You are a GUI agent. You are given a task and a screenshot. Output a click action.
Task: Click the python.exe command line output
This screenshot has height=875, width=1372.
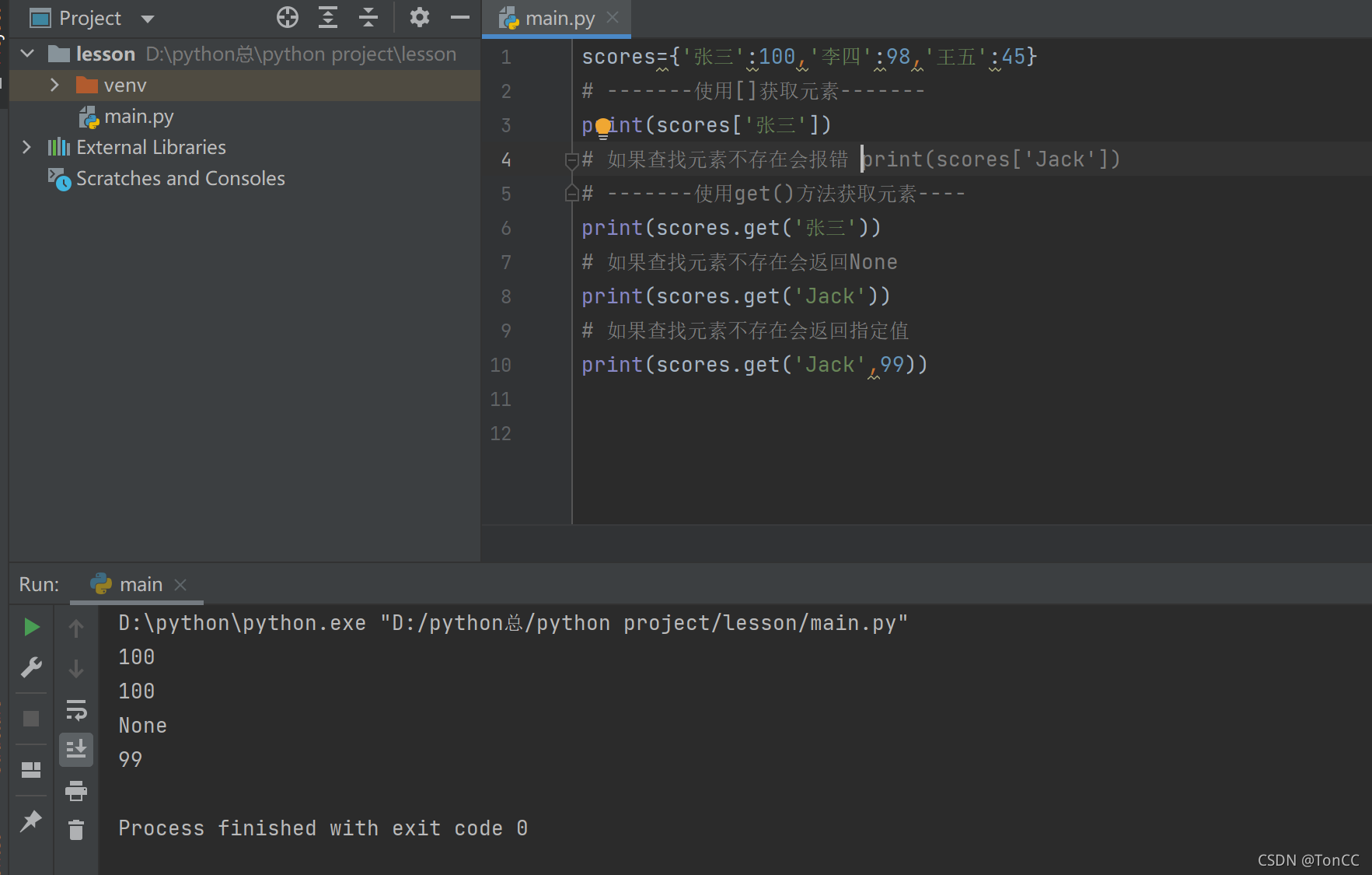(x=513, y=623)
